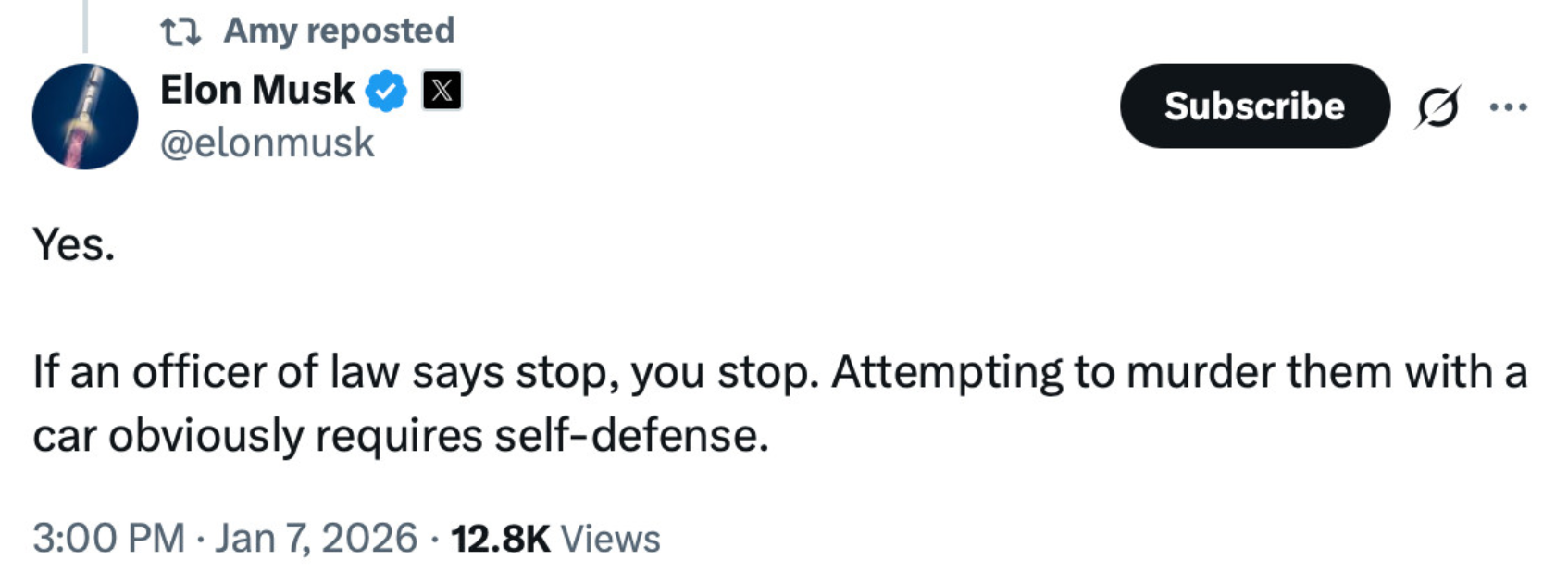The width and height of the screenshot is (1568, 584).
Task: Click the Jan 7, 2026 date
Action: pyautogui.click(x=316, y=539)
